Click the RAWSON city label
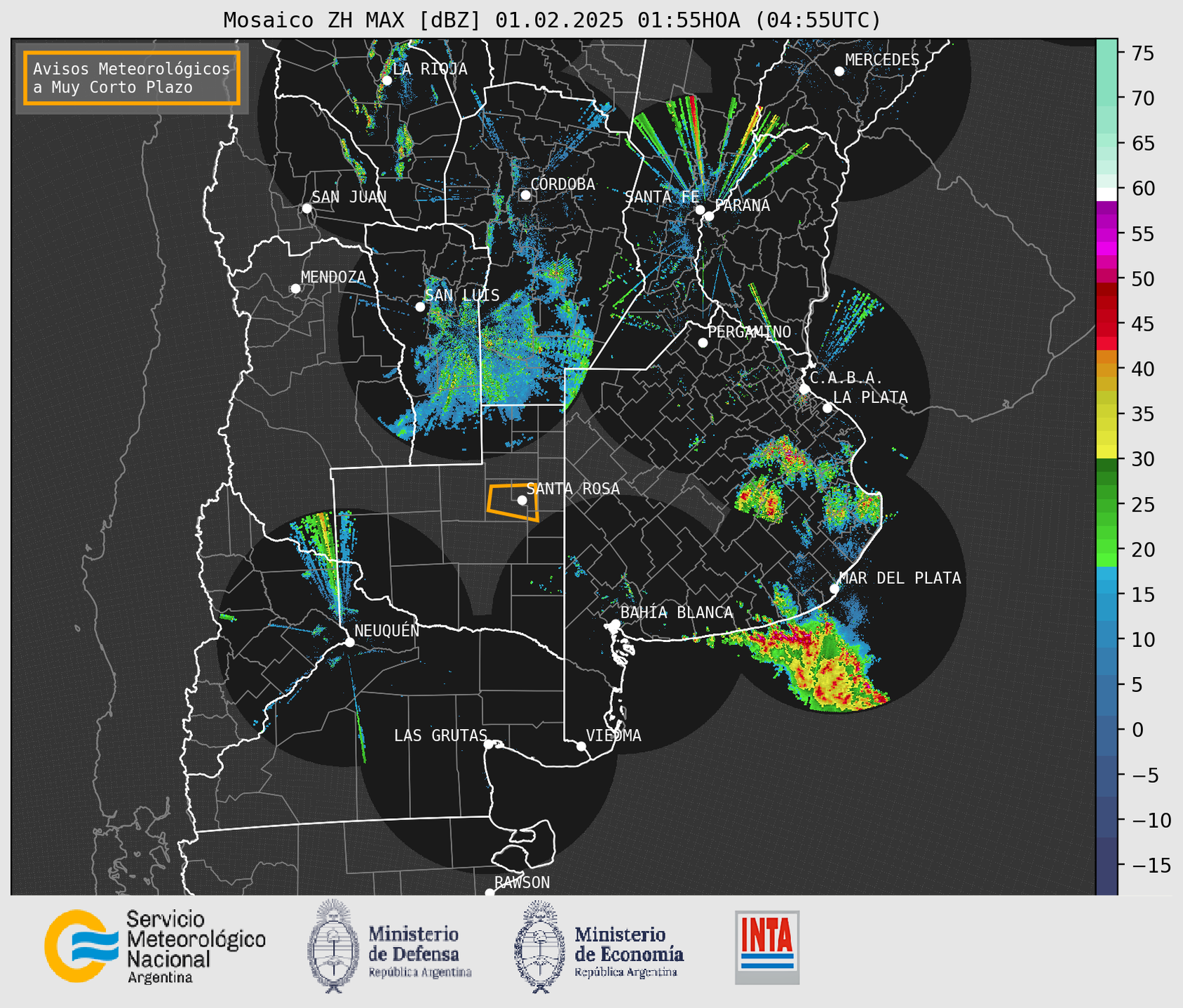Screen dimensions: 1183x1008 (522, 883)
